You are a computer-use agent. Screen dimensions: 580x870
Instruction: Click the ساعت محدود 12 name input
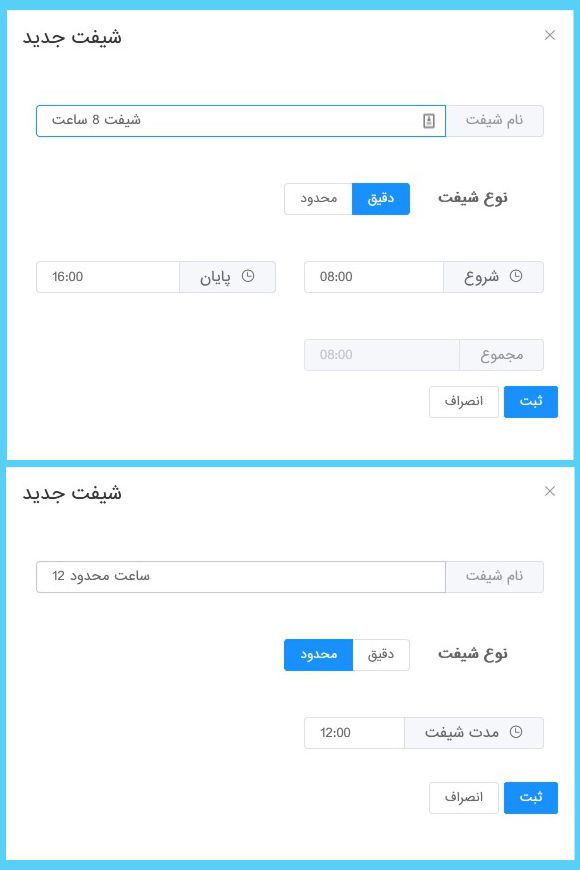240,576
